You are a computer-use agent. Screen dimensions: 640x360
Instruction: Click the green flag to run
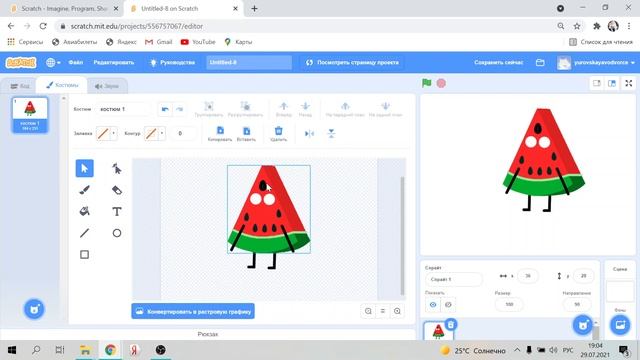coord(427,83)
